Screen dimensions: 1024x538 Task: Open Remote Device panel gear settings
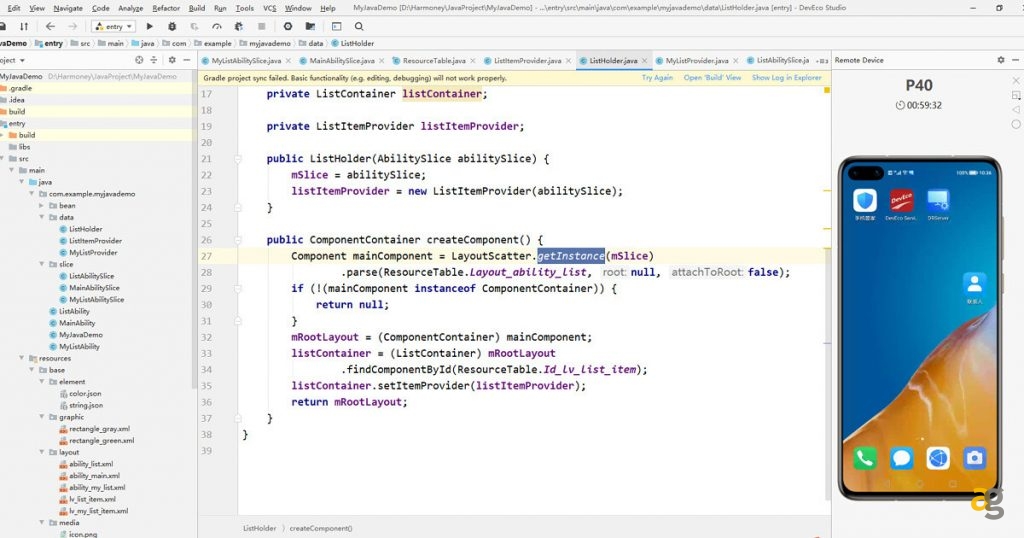click(x=1000, y=60)
